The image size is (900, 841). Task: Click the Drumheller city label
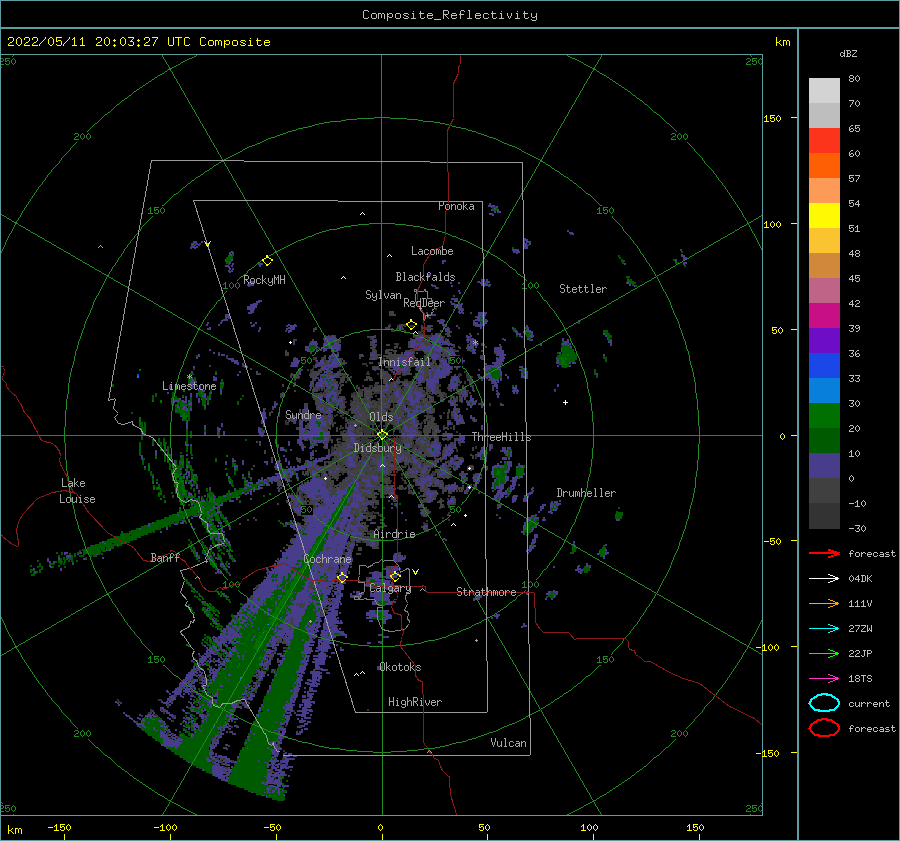pos(586,493)
